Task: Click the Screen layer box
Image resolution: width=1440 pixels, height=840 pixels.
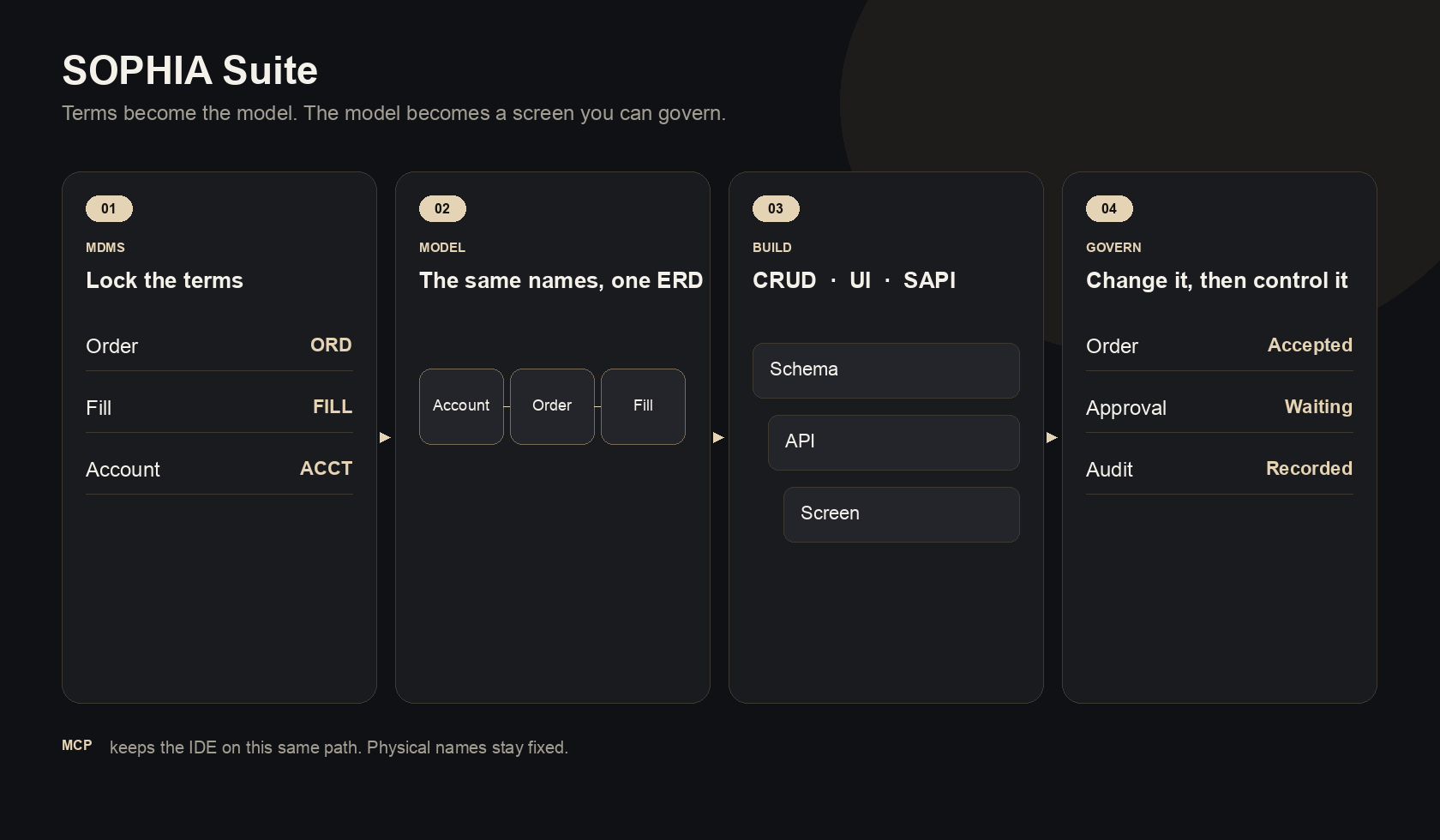Action: pos(902,514)
